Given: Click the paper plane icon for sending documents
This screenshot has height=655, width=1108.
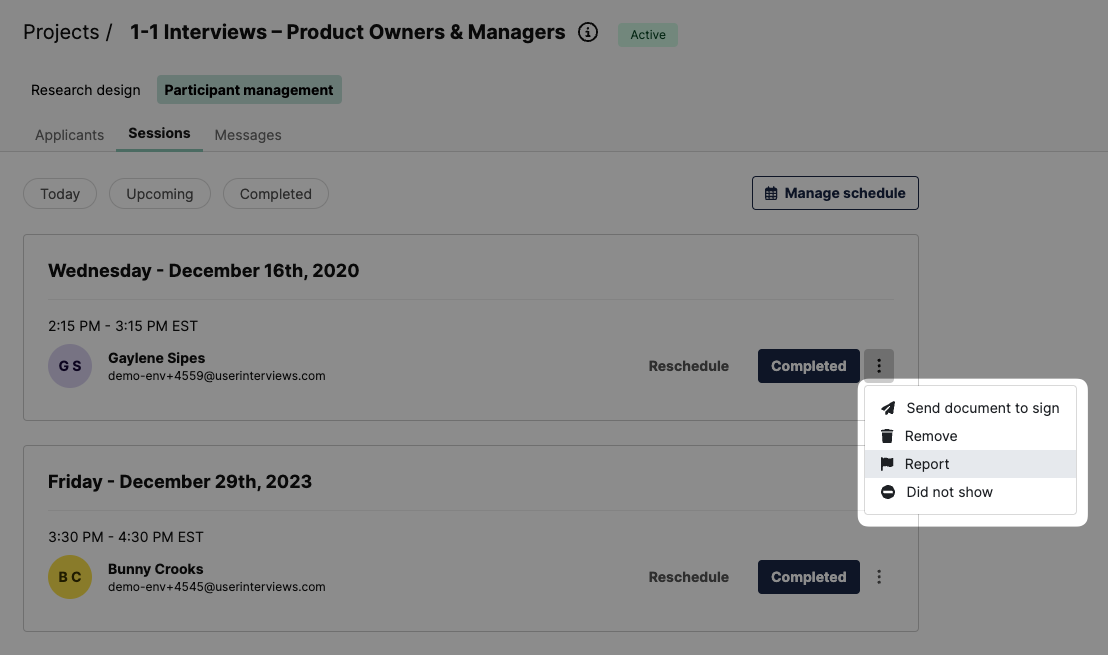Looking at the screenshot, I should 887,408.
